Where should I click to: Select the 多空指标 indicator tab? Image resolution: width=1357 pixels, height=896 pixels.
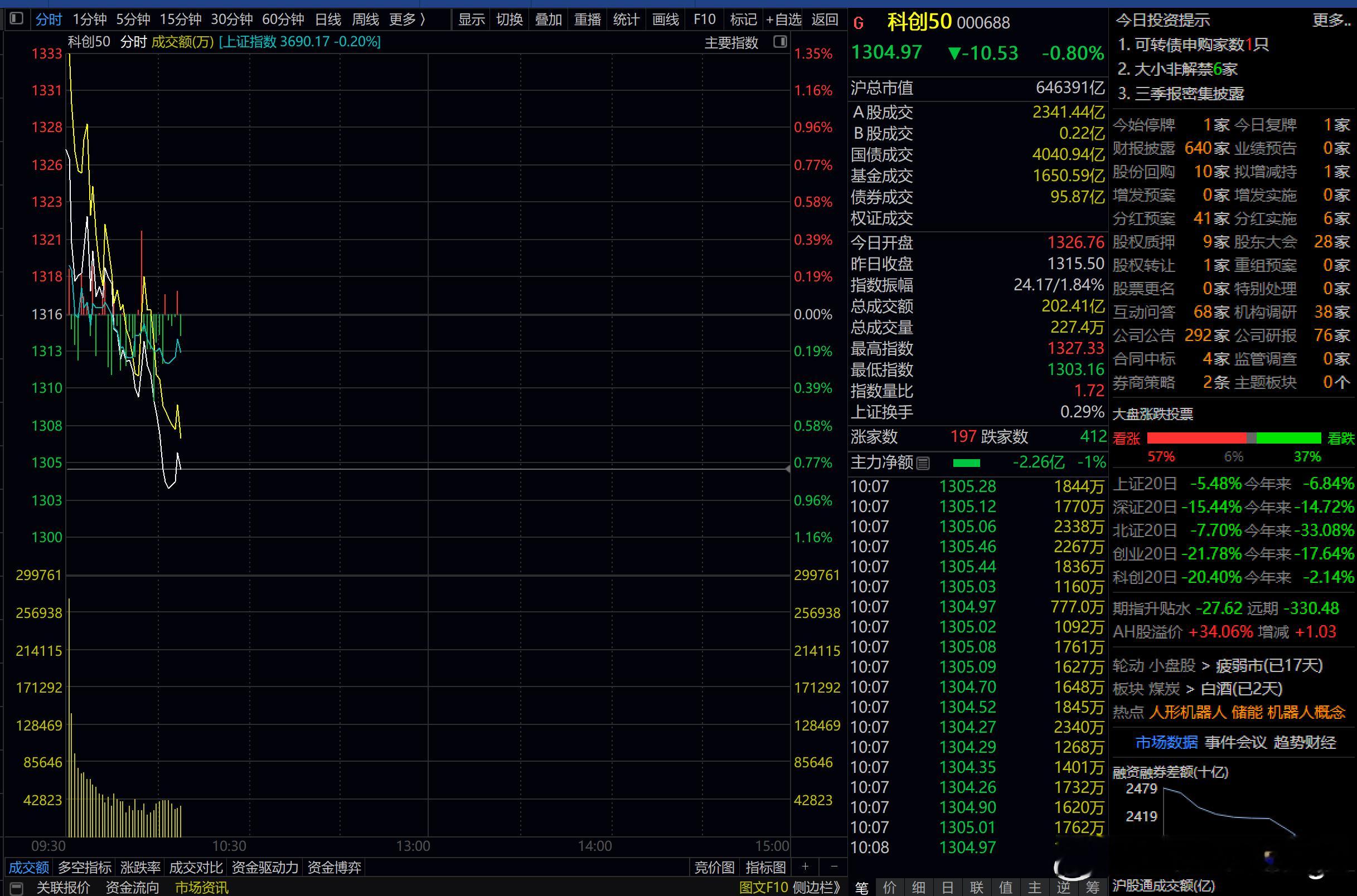pyautogui.click(x=85, y=867)
